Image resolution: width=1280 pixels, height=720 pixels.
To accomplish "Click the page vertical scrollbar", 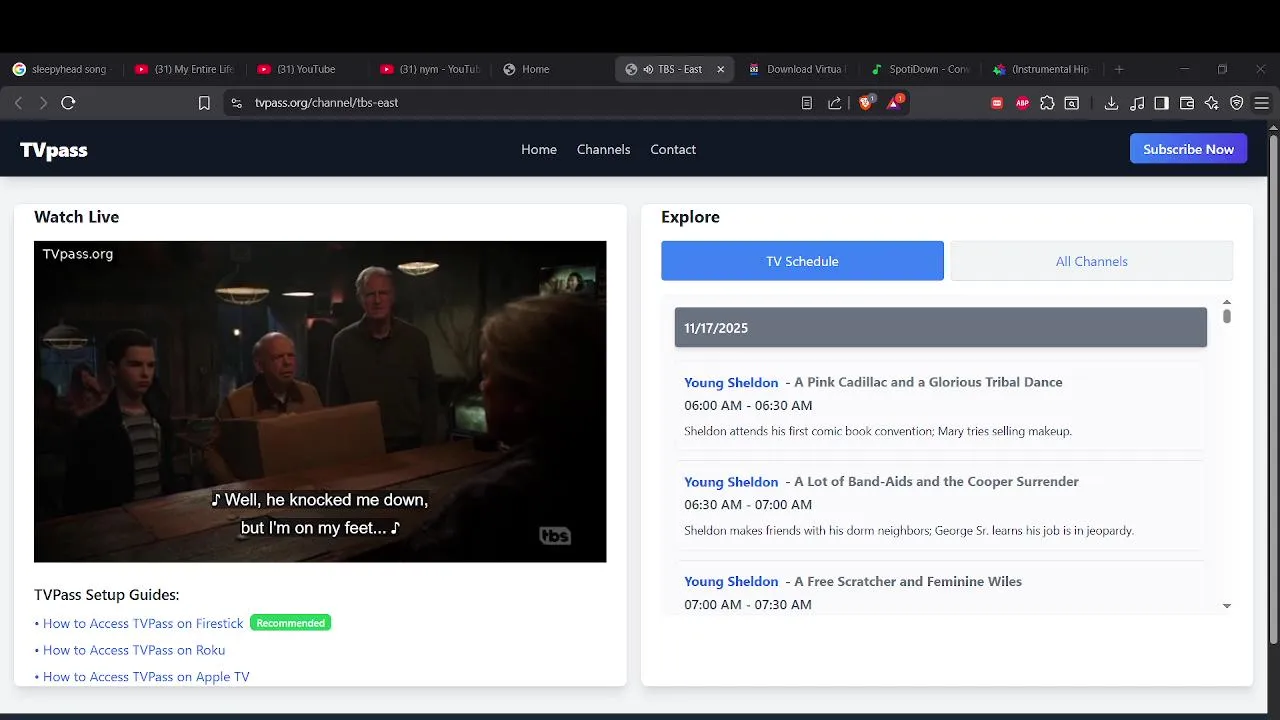I will click(x=1273, y=390).
